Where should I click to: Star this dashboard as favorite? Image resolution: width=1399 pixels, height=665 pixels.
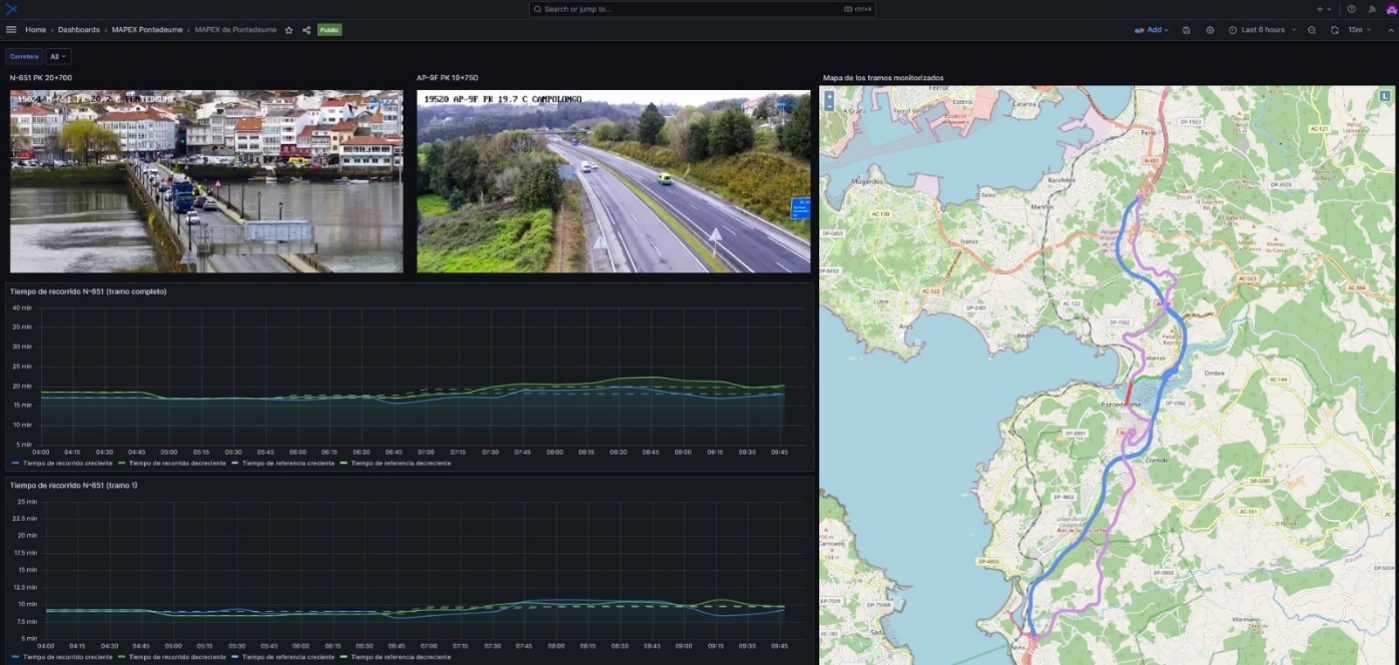[289, 30]
